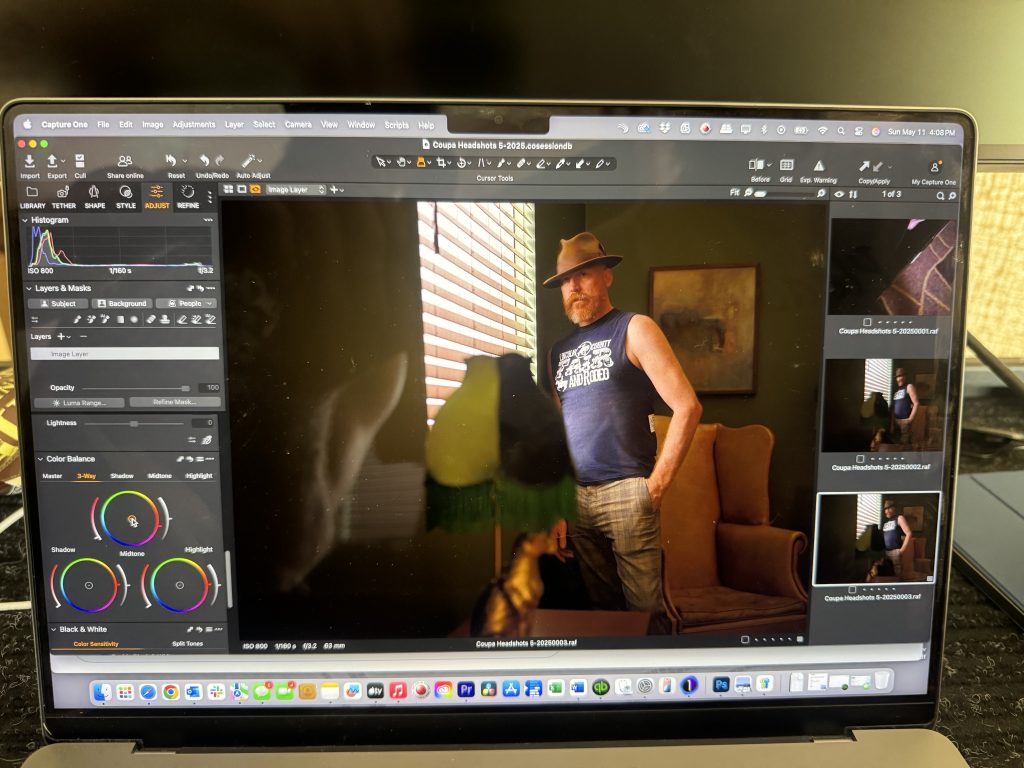This screenshot has width=1024, height=768.
Task: Toggle the Before view comparison
Action: pos(759,165)
